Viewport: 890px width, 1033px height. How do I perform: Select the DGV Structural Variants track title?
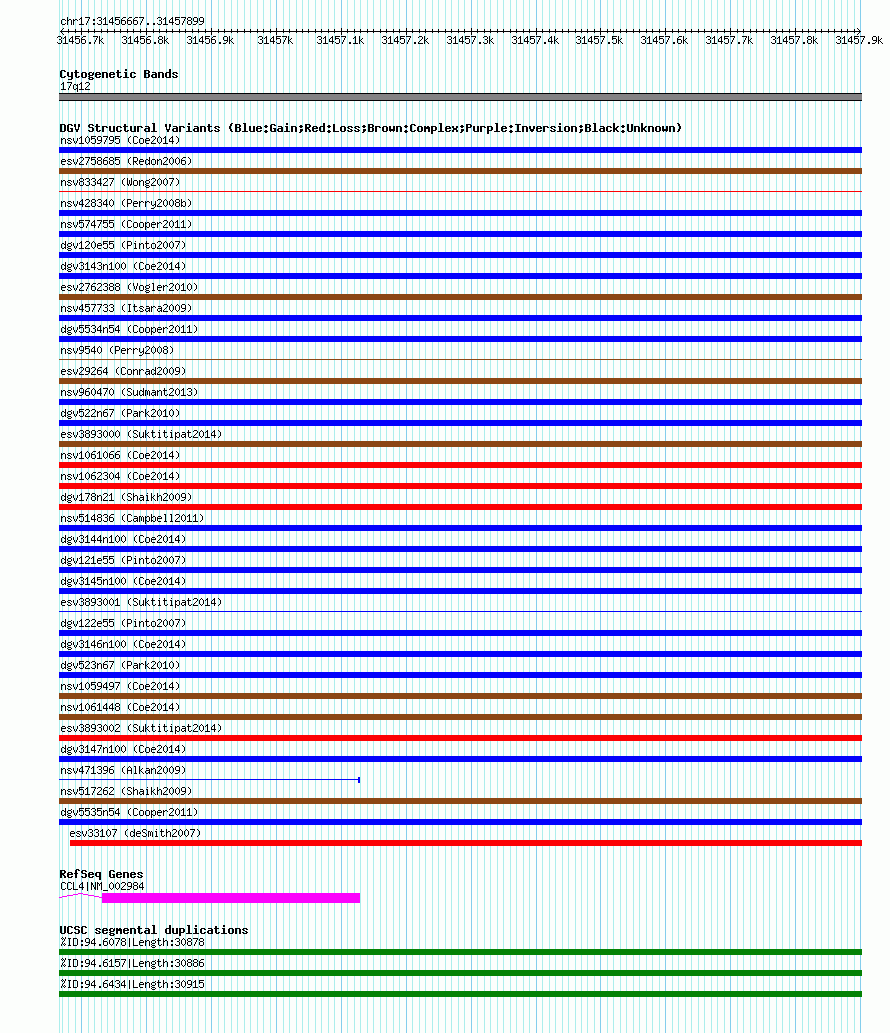[370, 128]
